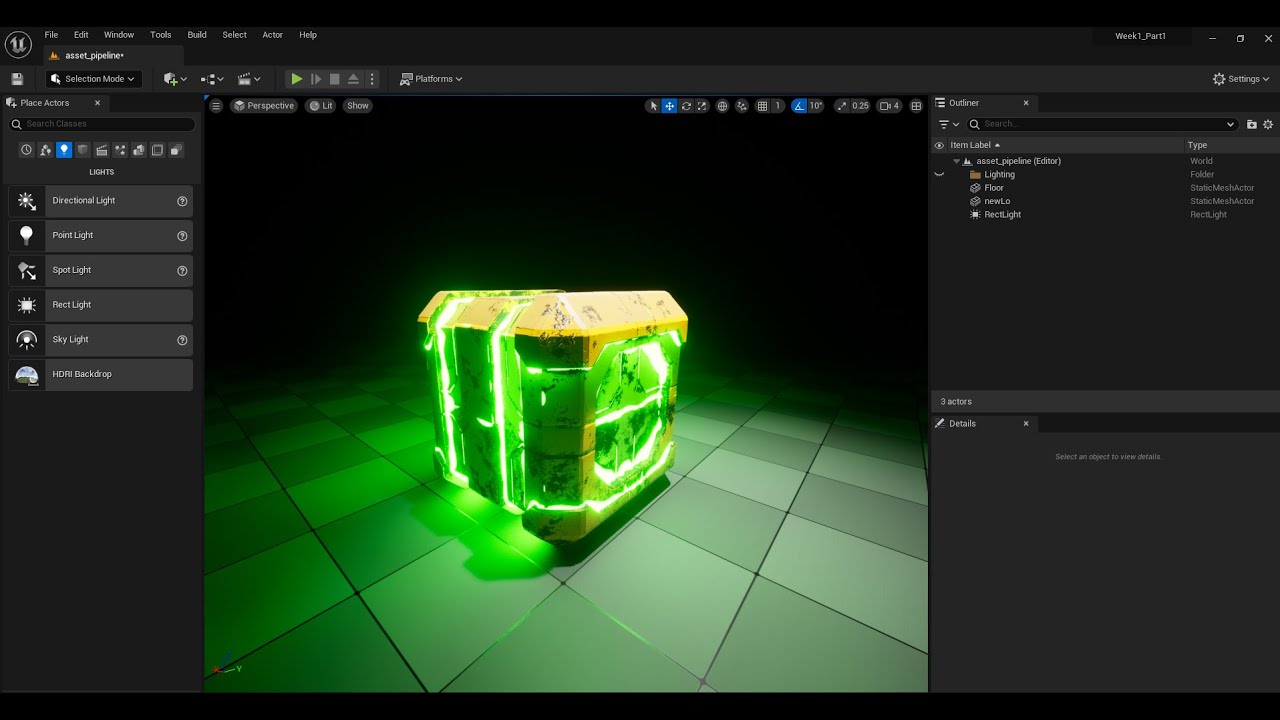
Task: Open the Tools menu
Action: click(161, 35)
